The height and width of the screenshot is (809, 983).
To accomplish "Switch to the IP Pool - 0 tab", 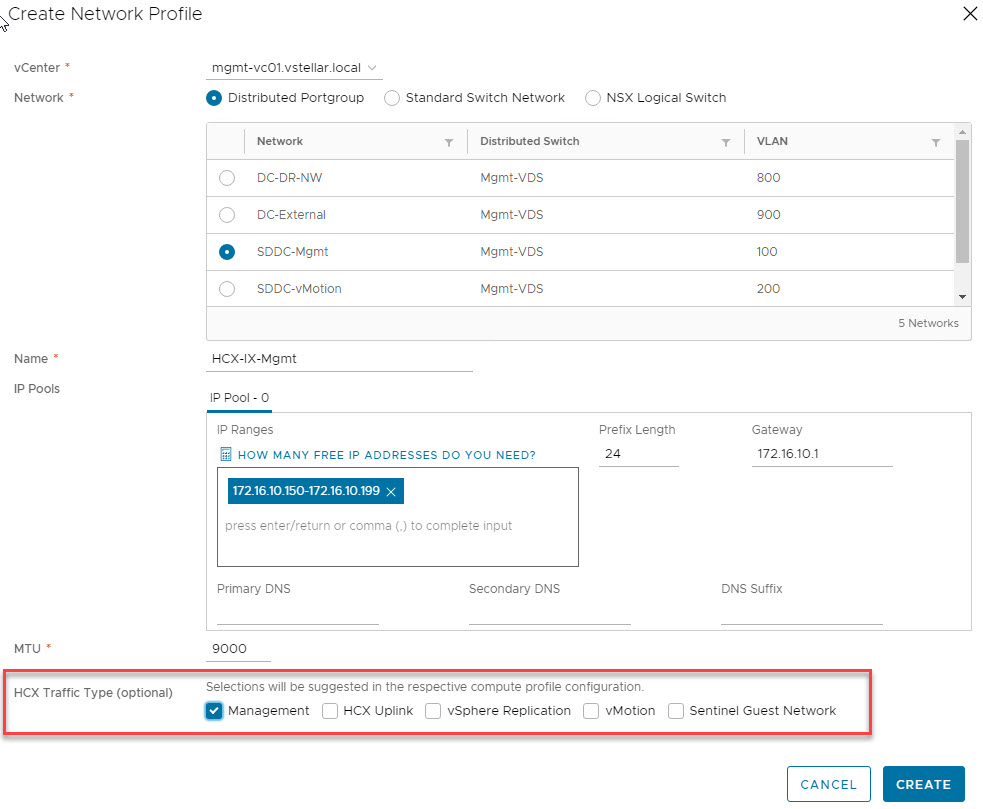I will (239, 397).
